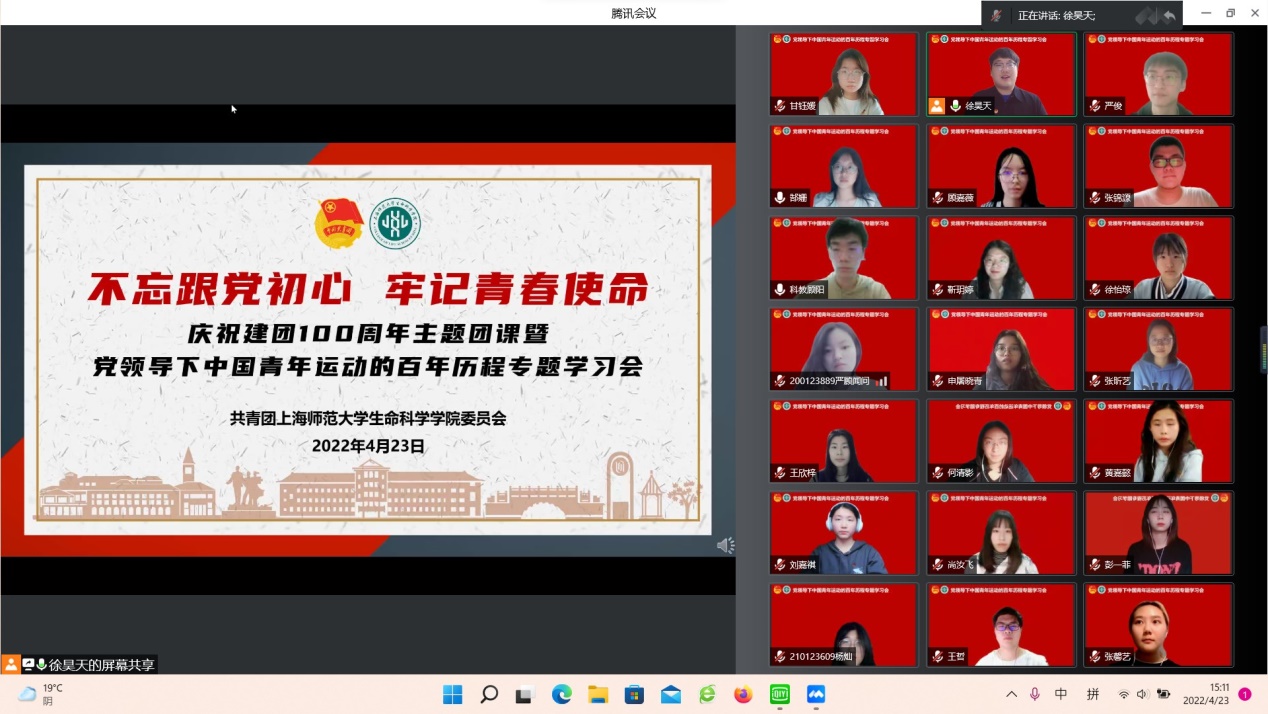
Task: Open the iQIYI app in taskbar
Action: point(779,694)
